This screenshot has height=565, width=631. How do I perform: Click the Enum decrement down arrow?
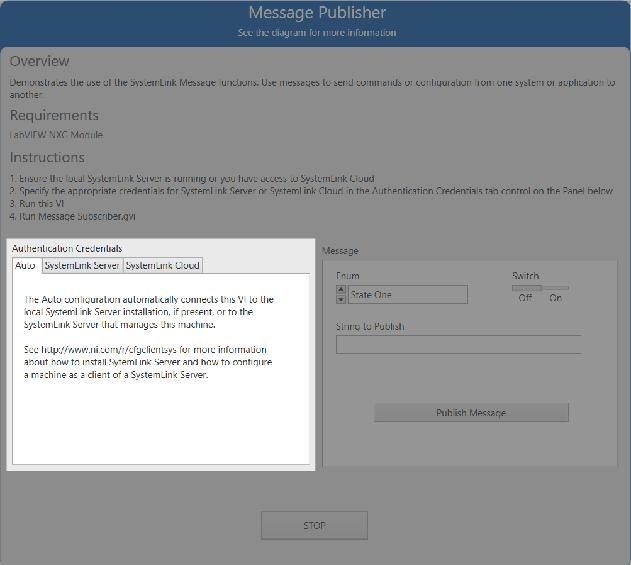[341, 299]
